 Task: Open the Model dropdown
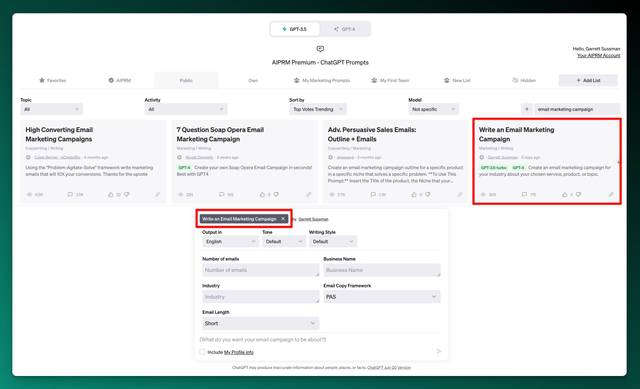point(433,109)
